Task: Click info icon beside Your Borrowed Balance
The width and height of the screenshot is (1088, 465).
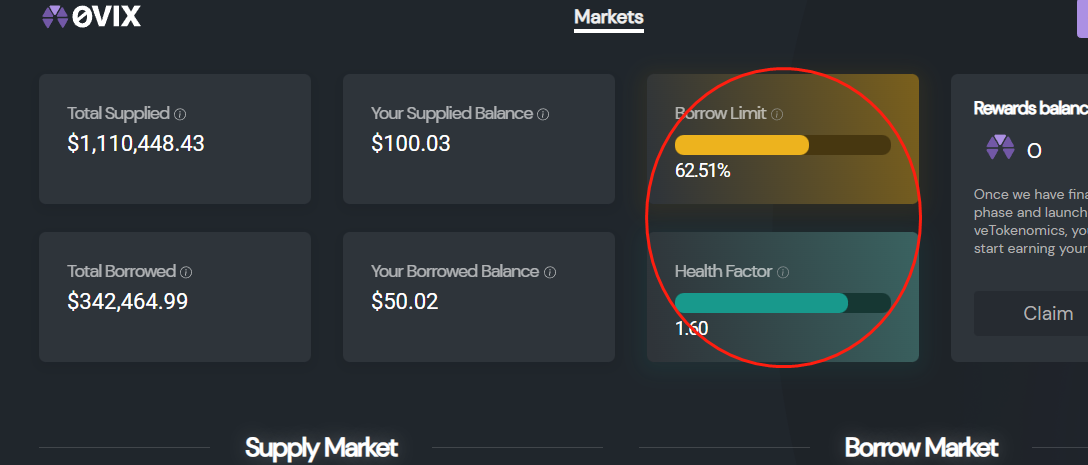Action: click(x=550, y=272)
